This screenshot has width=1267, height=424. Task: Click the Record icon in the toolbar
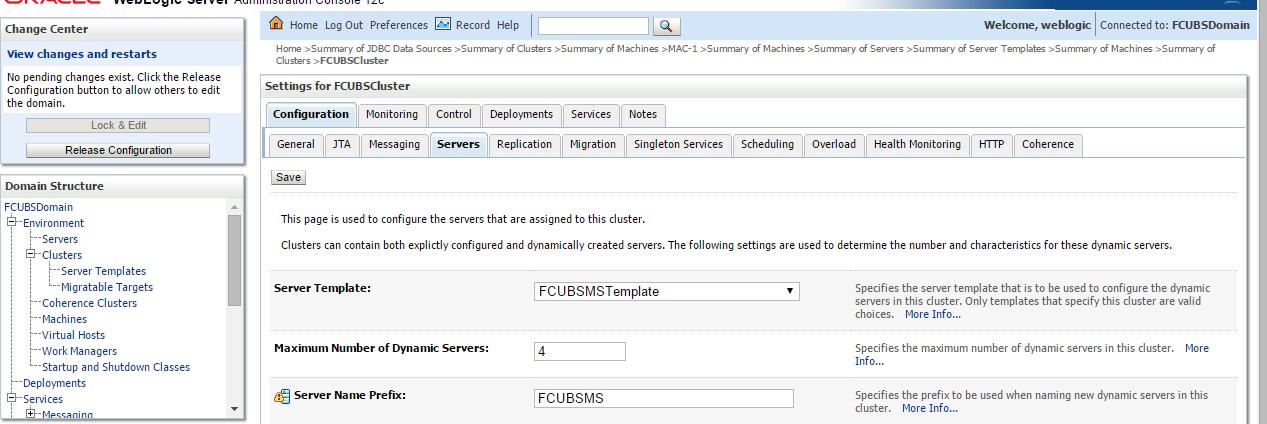click(x=443, y=24)
